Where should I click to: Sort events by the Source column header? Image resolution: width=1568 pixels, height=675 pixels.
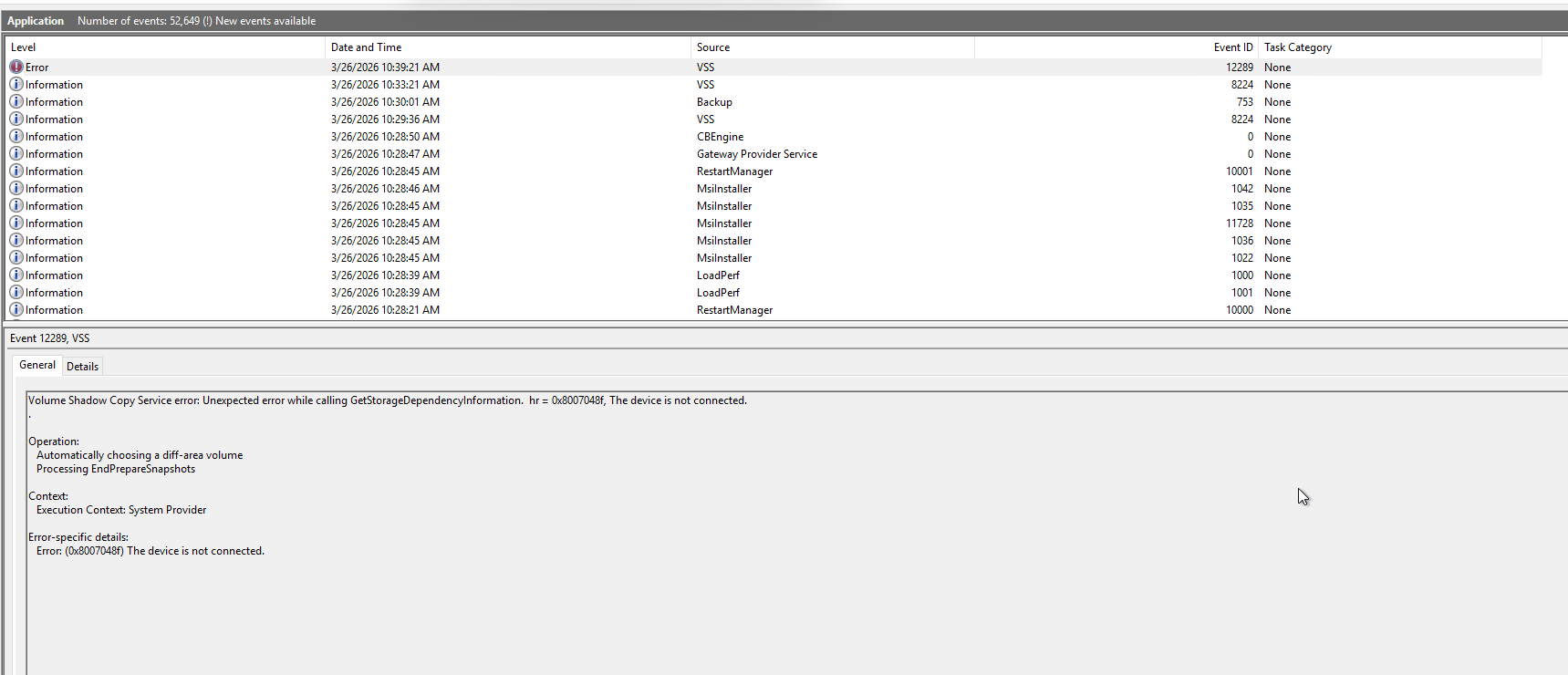click(x=833, y=47)
